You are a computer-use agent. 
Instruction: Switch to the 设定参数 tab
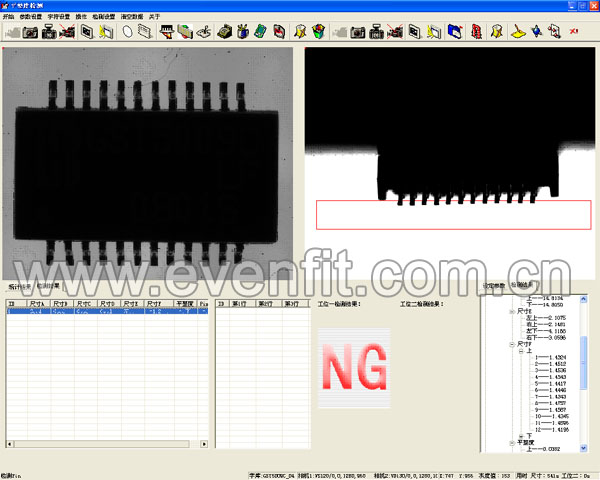pyautogui.click(x=492, y=285)
